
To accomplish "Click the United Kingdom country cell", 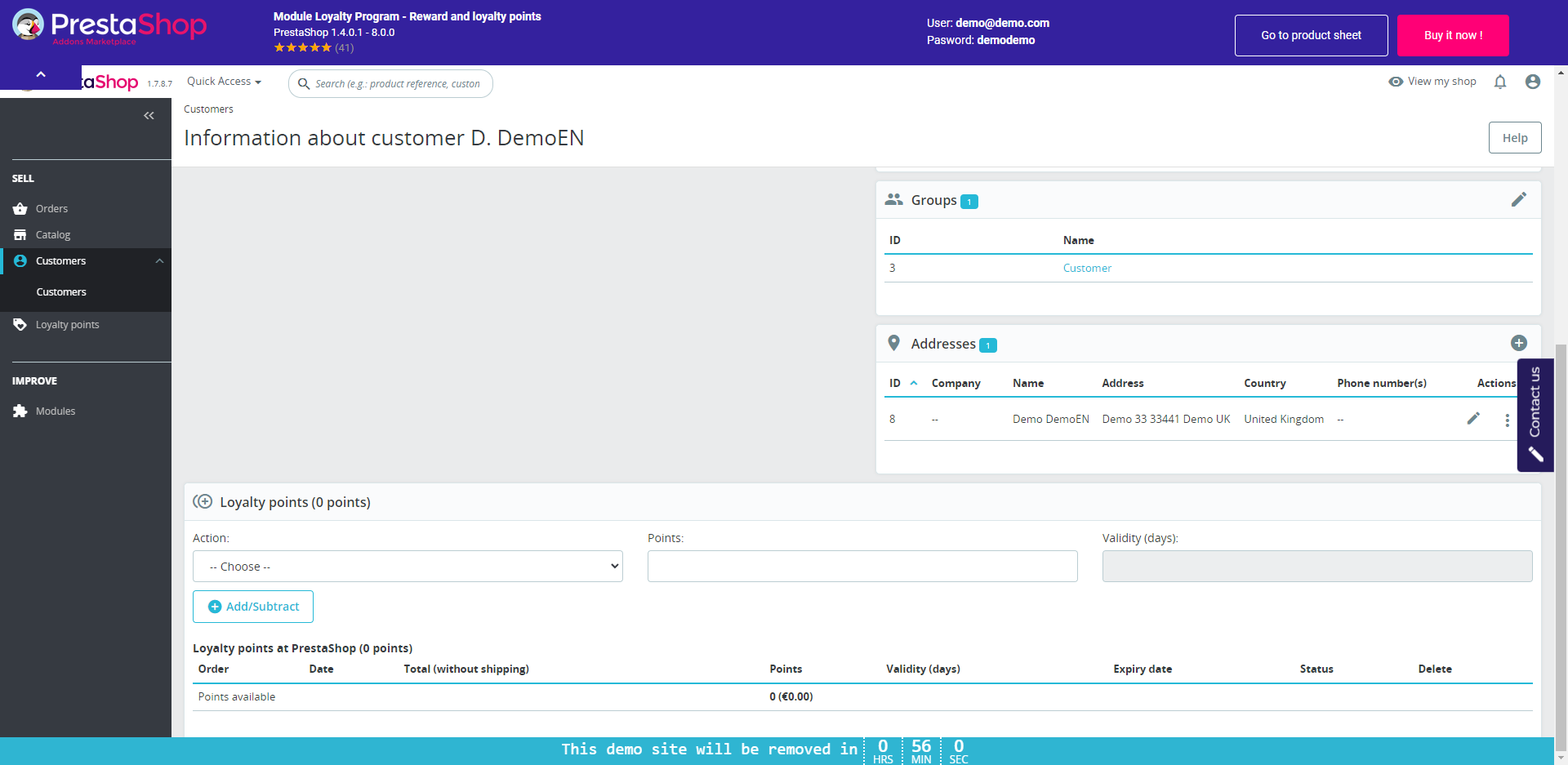I will (1284, 419).
